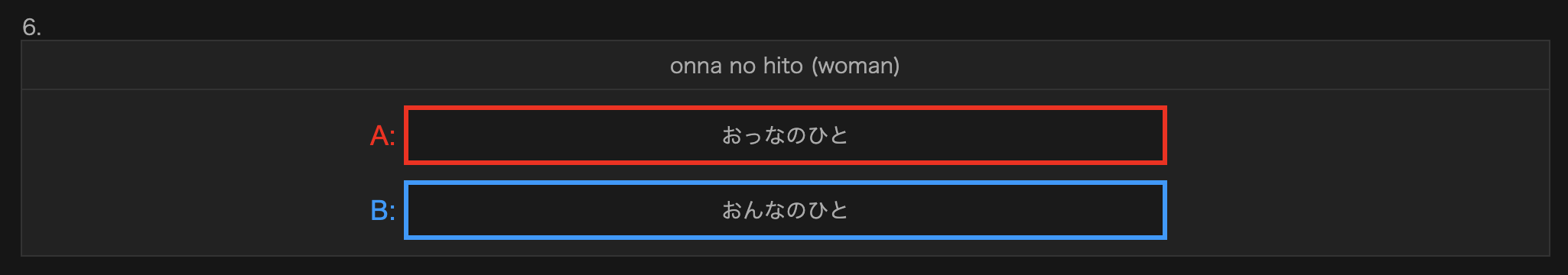Select the question header row
The image size is (1568, 275).
pos(785,66)
